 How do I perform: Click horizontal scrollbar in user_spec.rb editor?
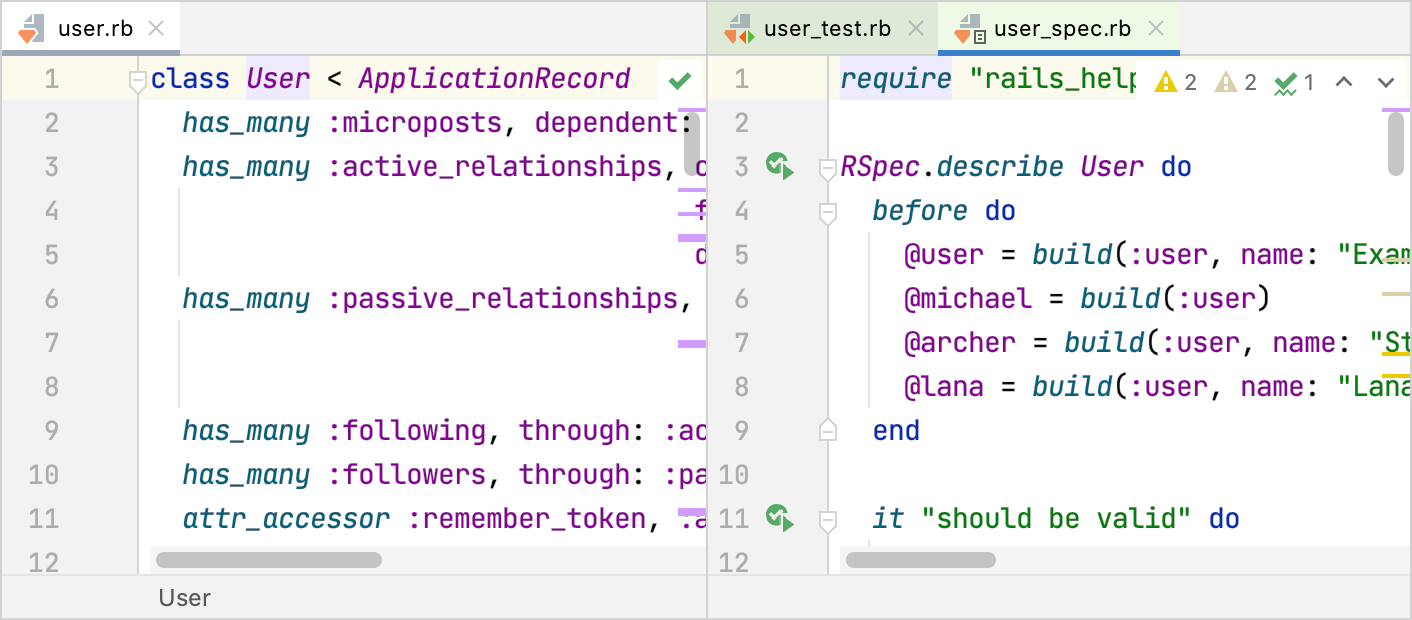click(920, 560)
